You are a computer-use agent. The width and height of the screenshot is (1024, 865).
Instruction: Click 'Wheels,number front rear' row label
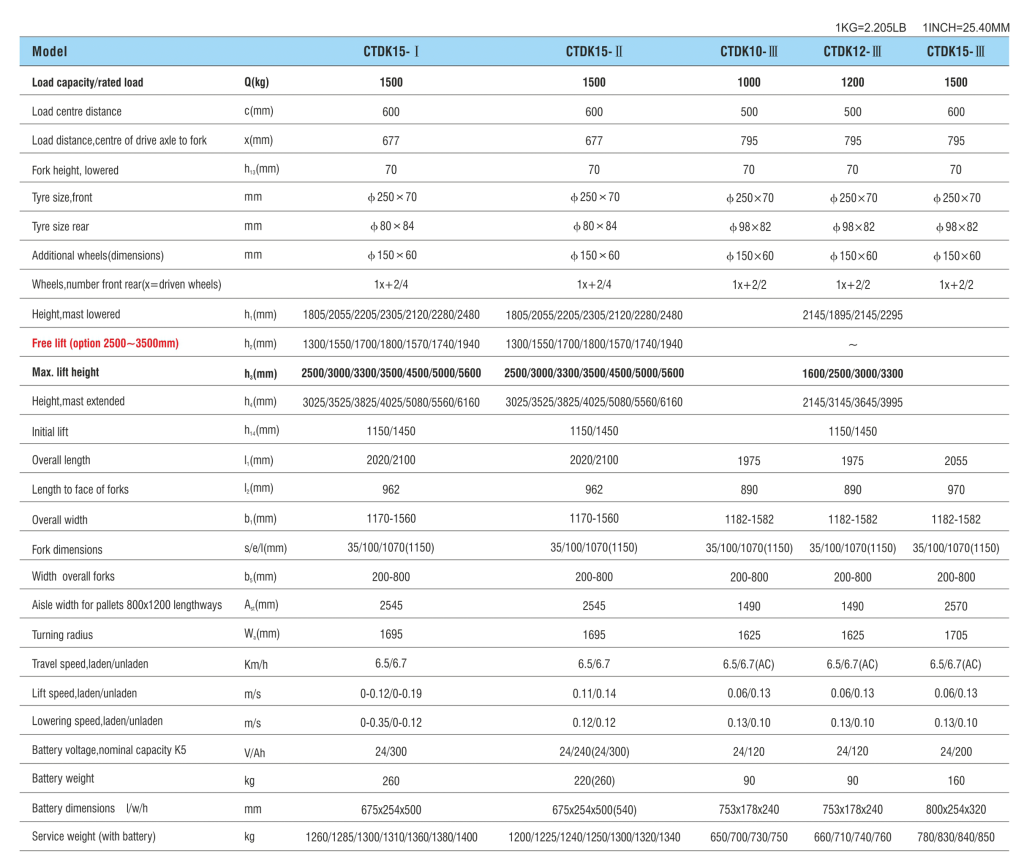click(x=127, y=285)
